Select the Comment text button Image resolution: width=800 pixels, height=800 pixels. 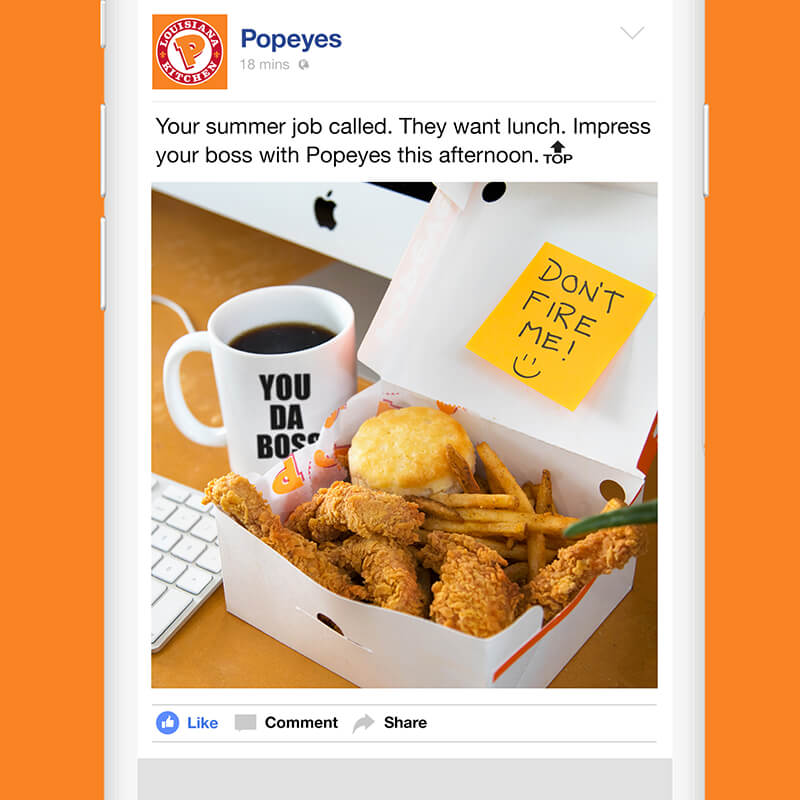(301, 722)
